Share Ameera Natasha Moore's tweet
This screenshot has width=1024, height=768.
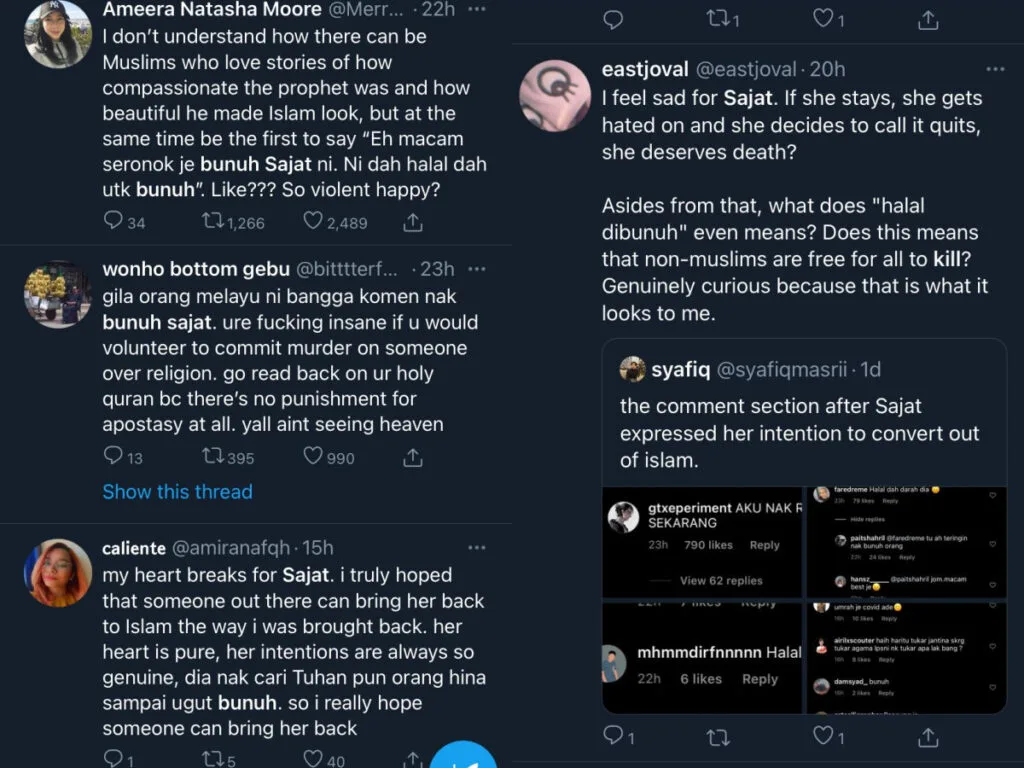(x=412, y=221)
